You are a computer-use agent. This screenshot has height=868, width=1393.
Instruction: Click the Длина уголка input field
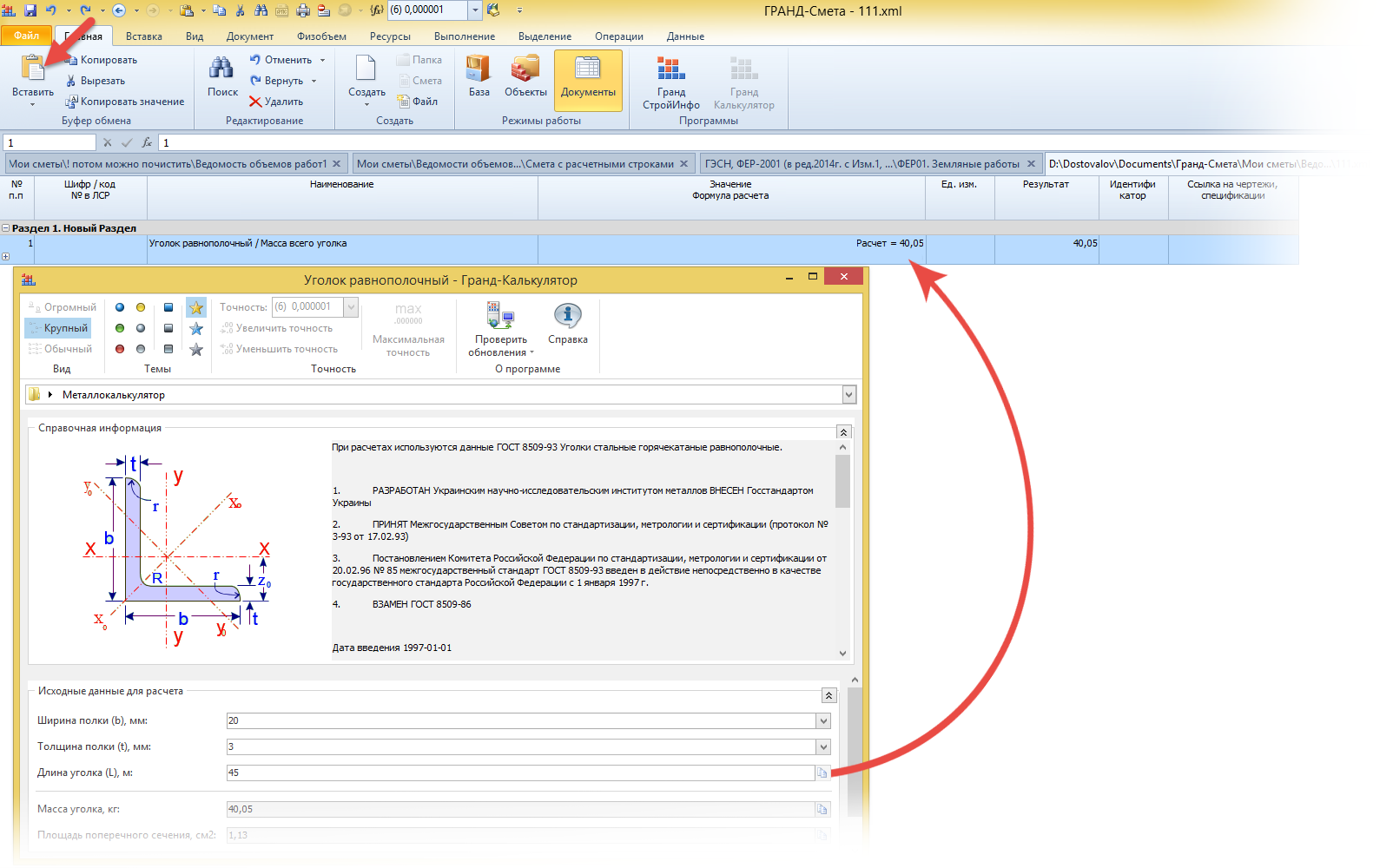[520, 773]
